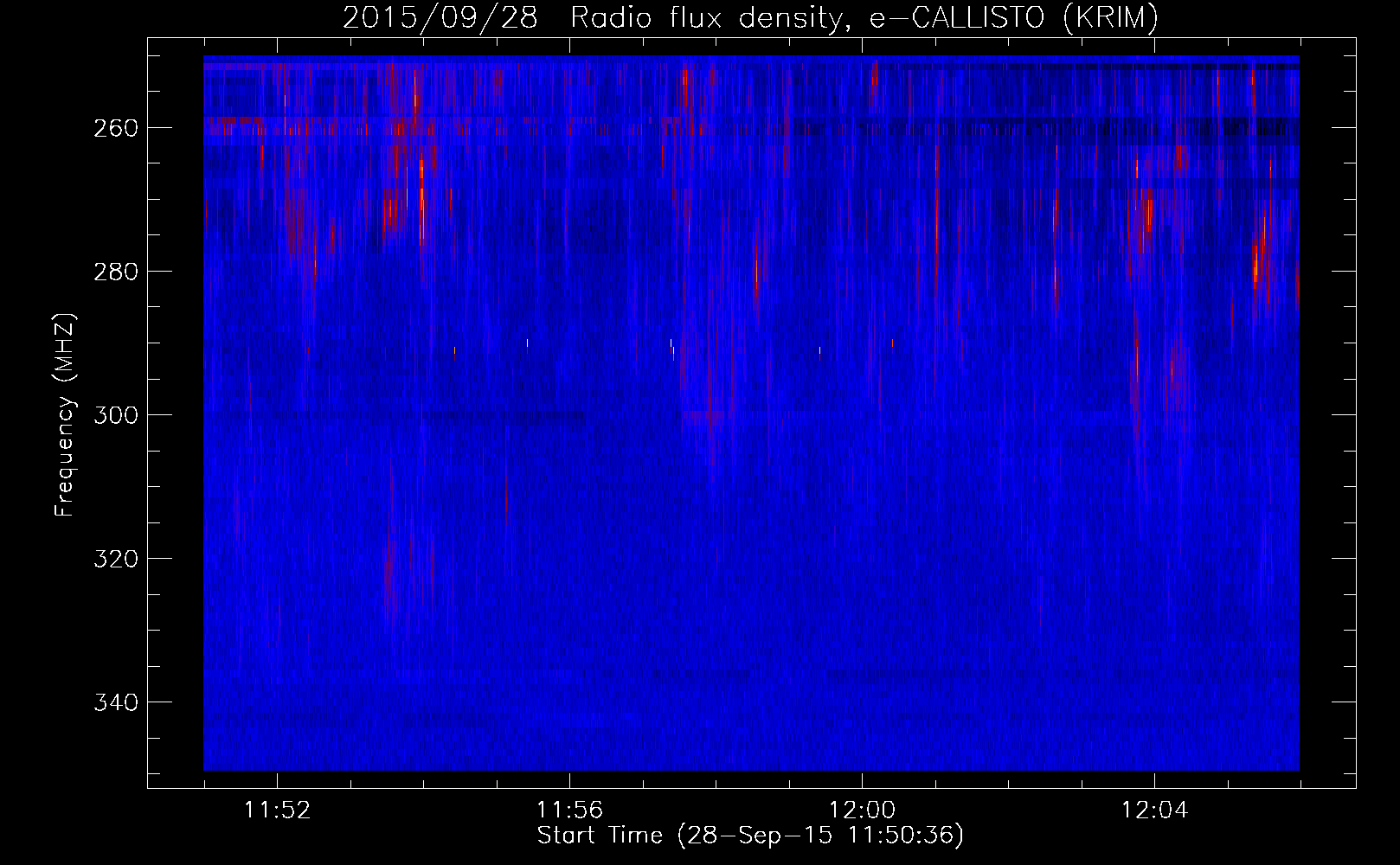
Task: Click the plot title '2015/09/28 Radio flux density, e-CALLISTO (KRIM)'
Action: click(750, 18)
